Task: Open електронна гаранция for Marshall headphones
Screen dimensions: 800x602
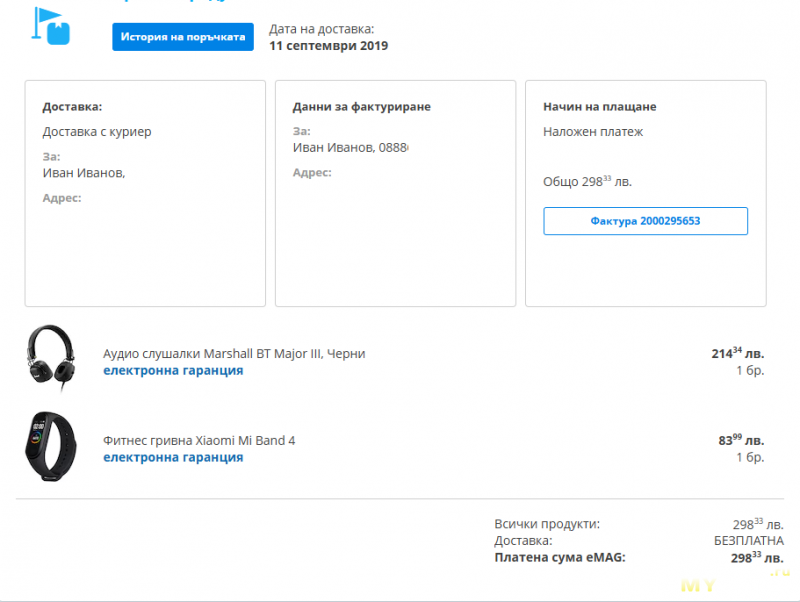Action: [173, 370]
